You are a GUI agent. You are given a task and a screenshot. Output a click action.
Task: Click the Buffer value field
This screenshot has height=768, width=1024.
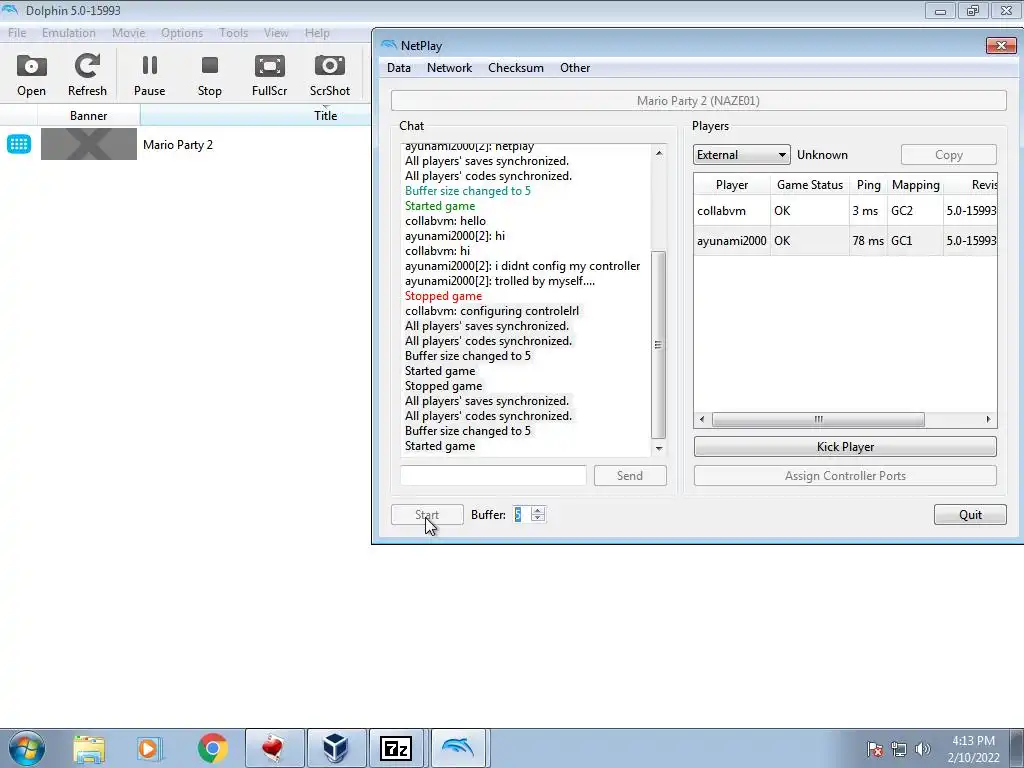pos(521,515)
